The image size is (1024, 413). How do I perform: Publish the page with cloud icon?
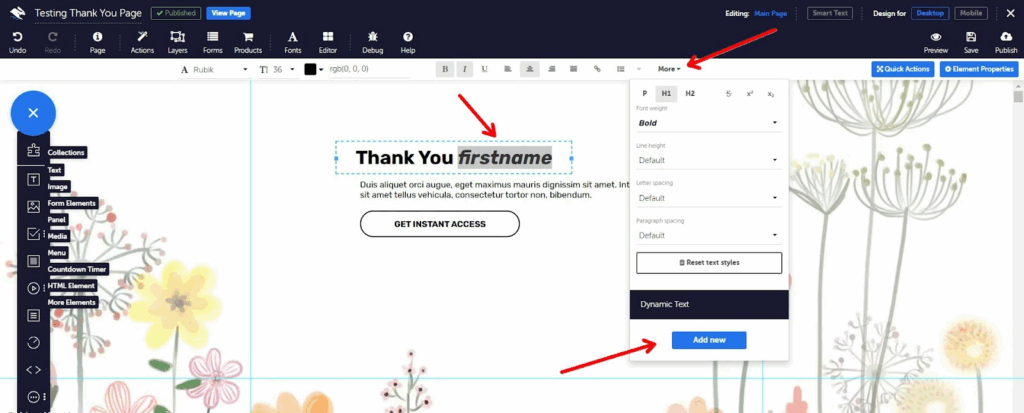pyautogui.click(x=1006, y=42)
